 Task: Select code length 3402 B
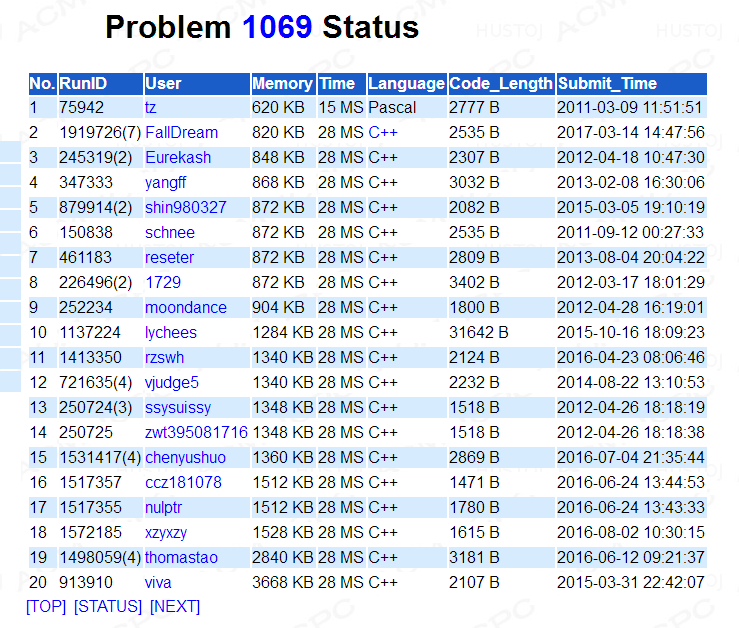click(501, 282)
